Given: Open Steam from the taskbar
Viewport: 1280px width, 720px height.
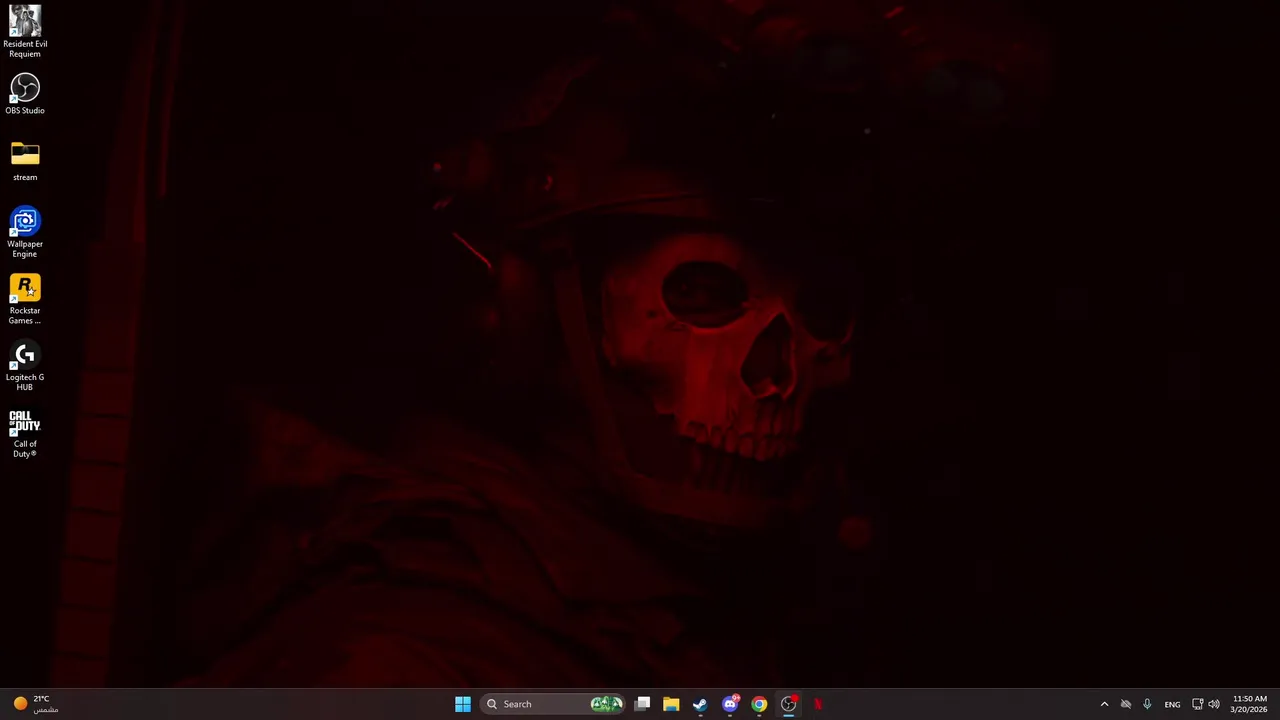Looking at the screenshot, I should click(x=700, y=704).
